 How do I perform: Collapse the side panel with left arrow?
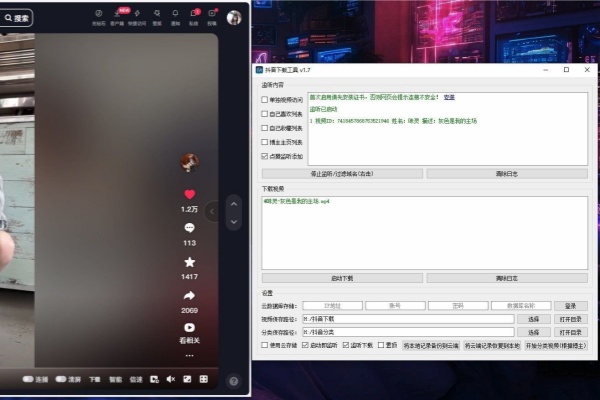tap(210, 212)
